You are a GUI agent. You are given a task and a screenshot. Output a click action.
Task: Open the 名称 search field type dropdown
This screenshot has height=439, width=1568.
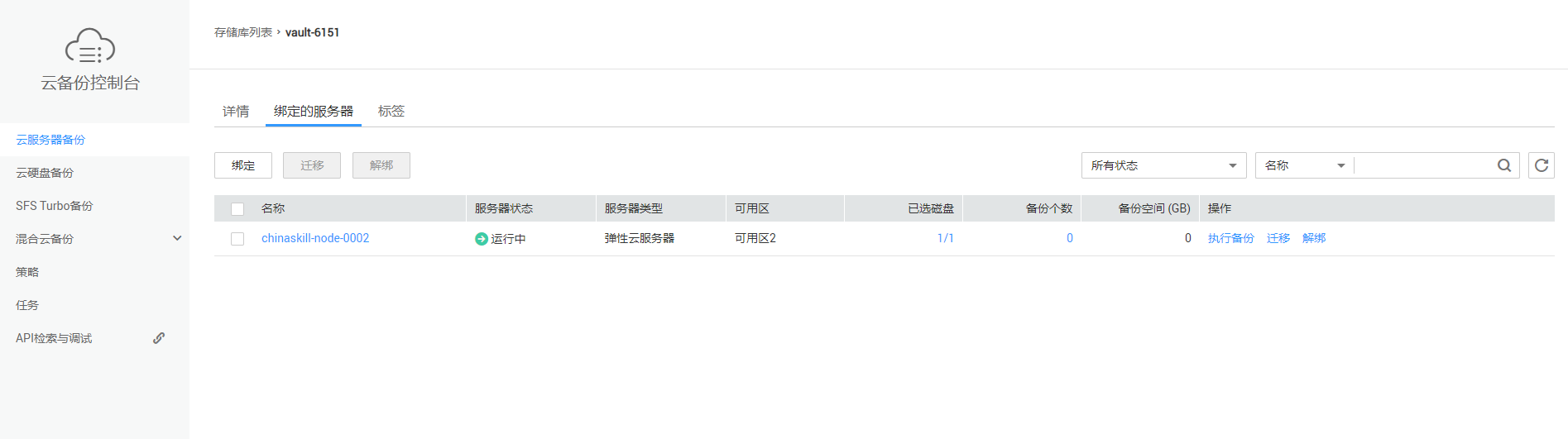[x=1305, y=165]
